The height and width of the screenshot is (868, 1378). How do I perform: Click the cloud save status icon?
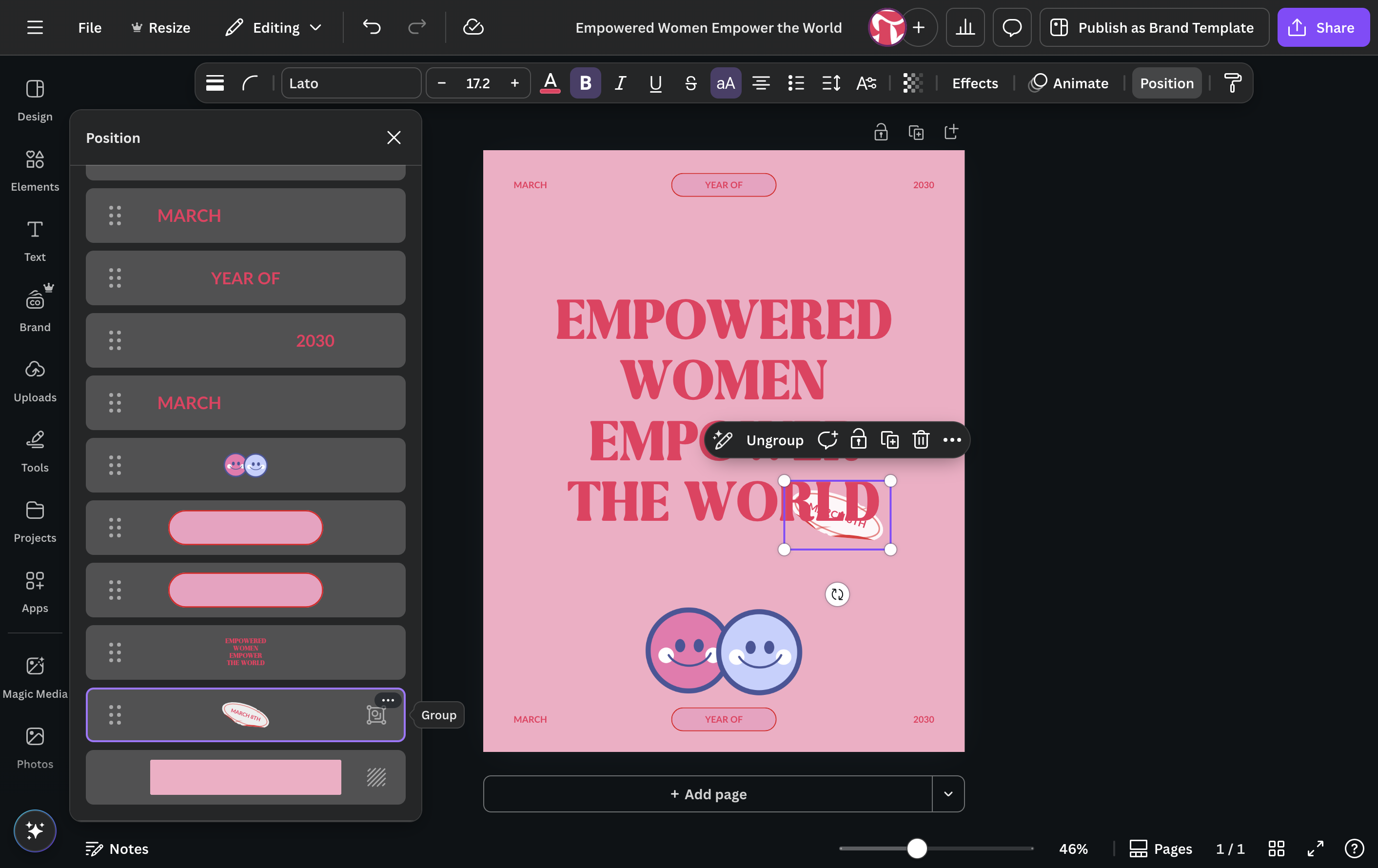(x=473, y=27)
